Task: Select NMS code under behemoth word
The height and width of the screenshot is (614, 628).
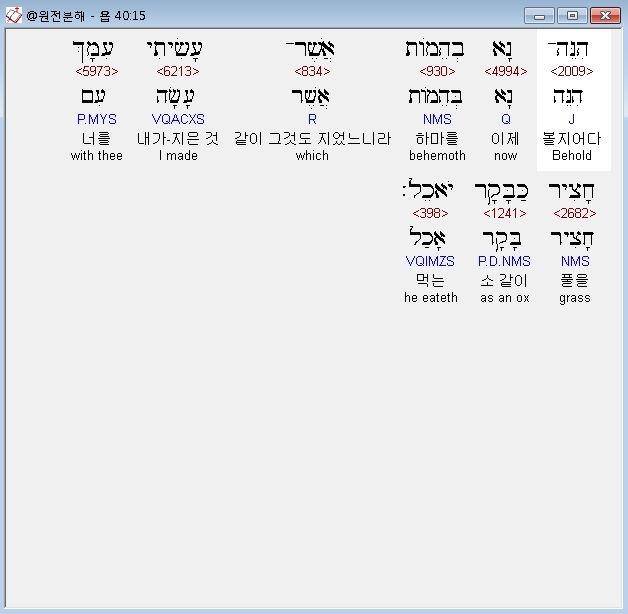Action: (437, 119)
